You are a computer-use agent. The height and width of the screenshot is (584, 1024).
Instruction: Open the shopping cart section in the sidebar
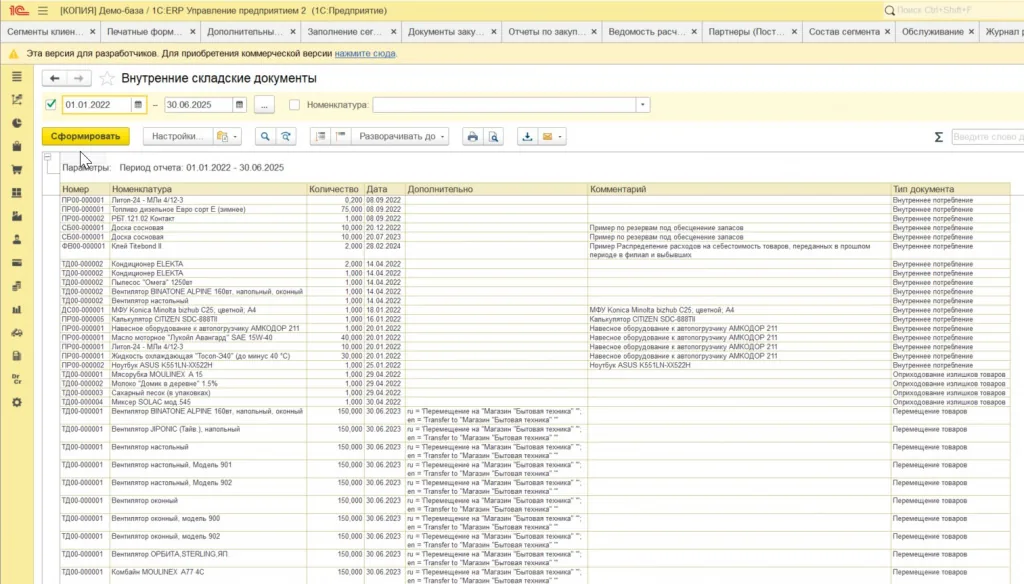click(17, 170)
